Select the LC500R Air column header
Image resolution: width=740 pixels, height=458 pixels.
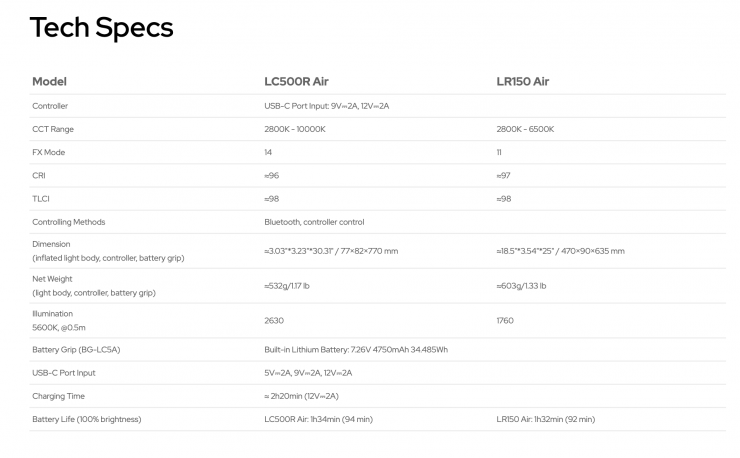point(296,81)
